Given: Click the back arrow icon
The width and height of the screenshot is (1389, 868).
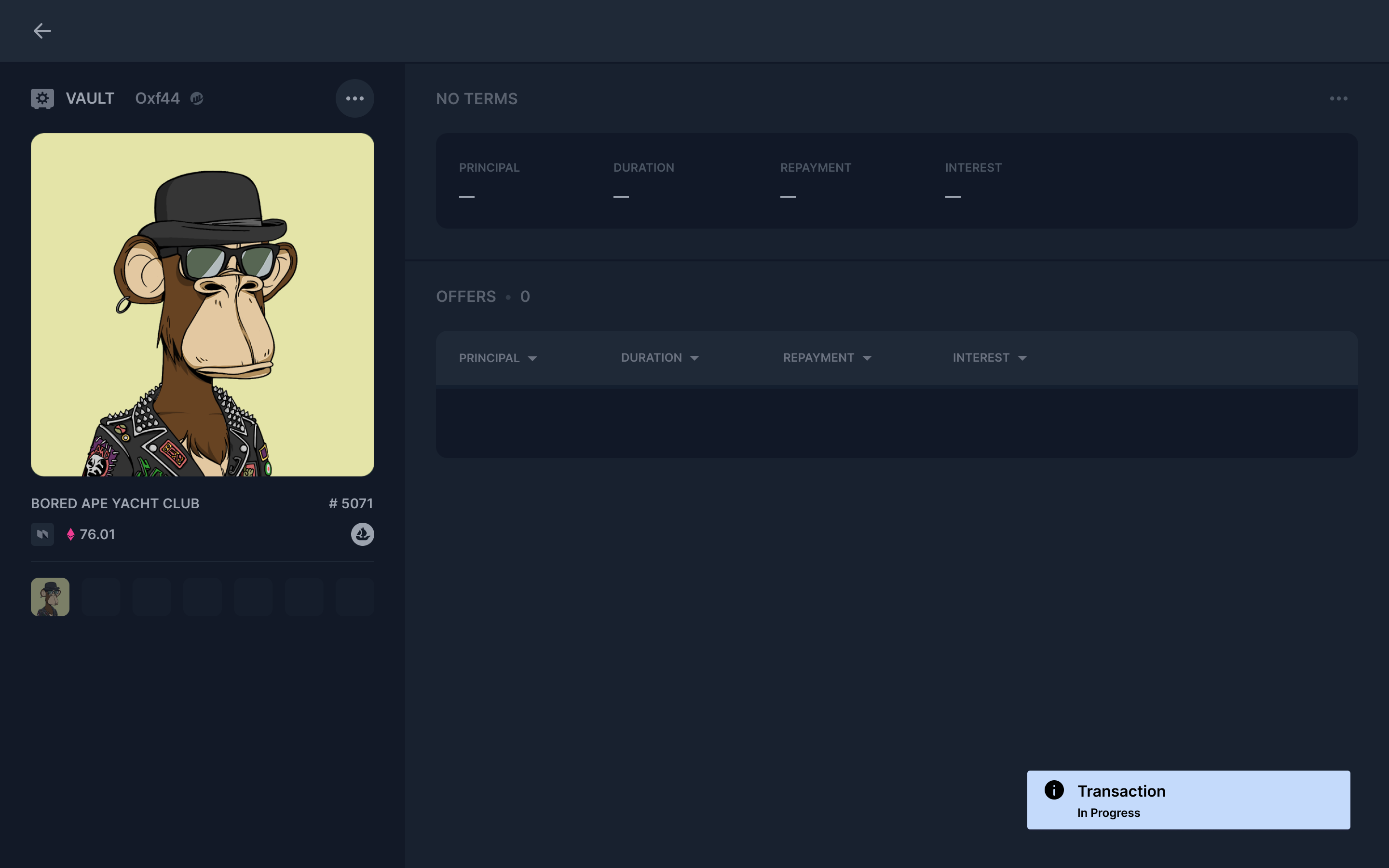Looking at the screenshot, I should tap(42, 31).
